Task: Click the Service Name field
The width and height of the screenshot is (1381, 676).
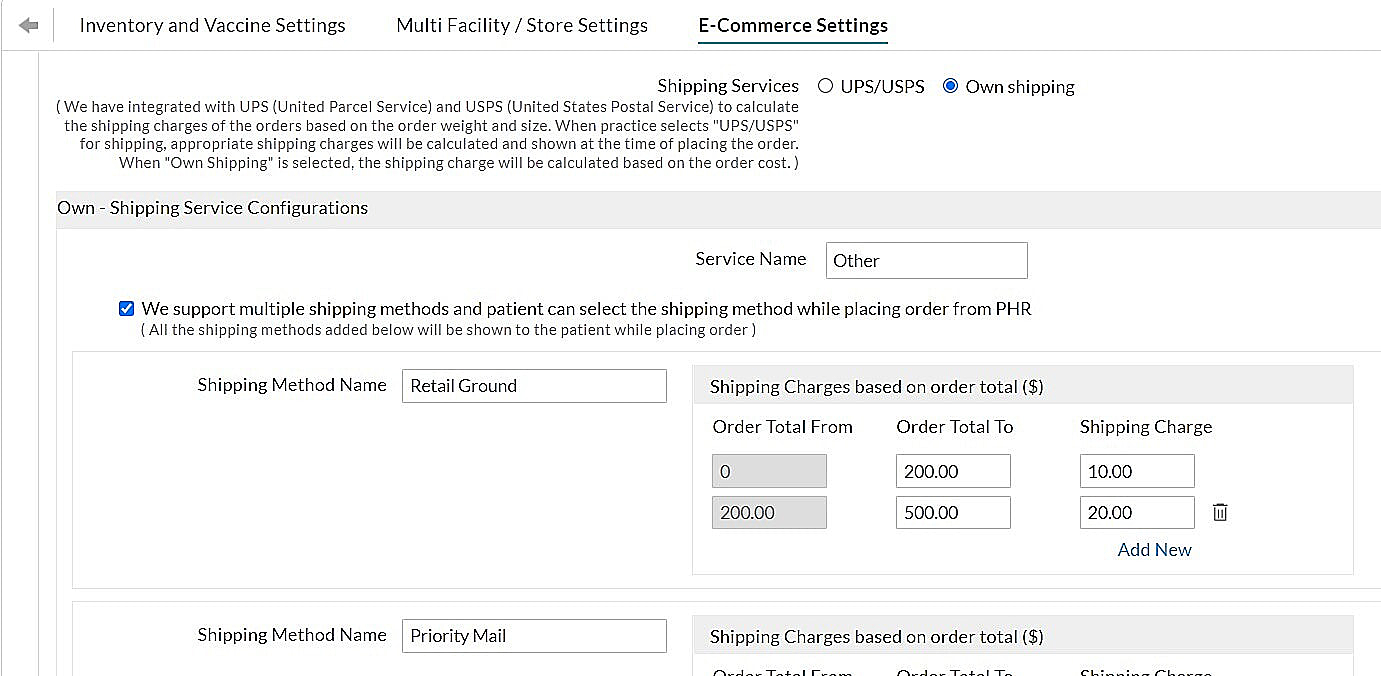Action: (x=926, y=261)
